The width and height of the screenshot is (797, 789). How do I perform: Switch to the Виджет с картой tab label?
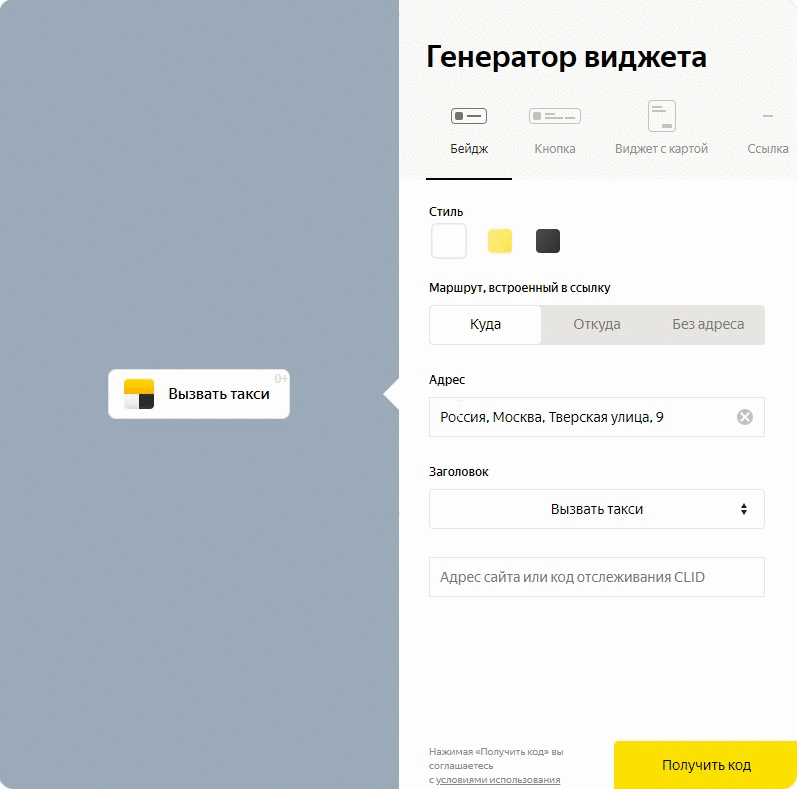[661, 148]
